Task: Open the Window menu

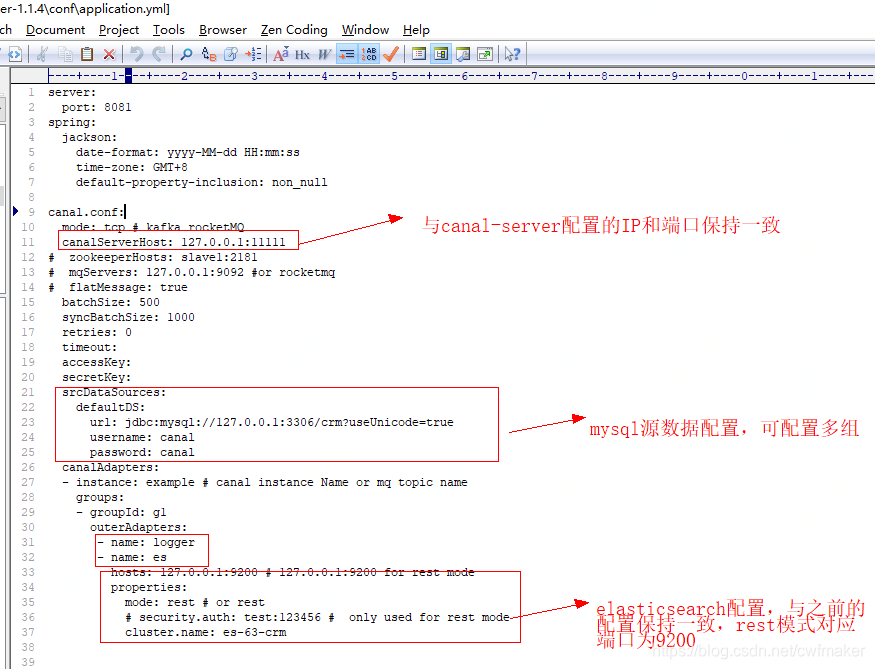Action: click(365, 30)
